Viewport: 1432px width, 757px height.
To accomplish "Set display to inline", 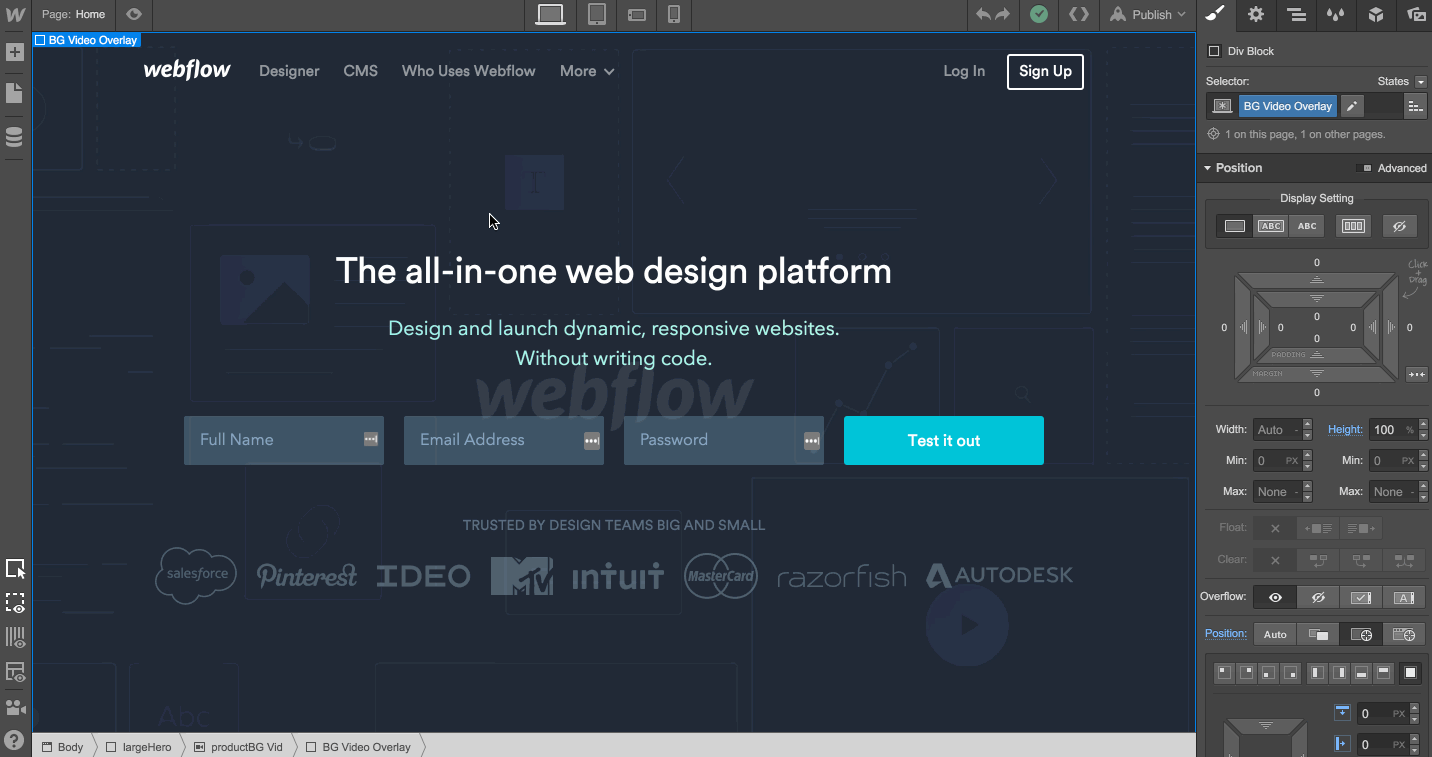I will pos(1307,226).
